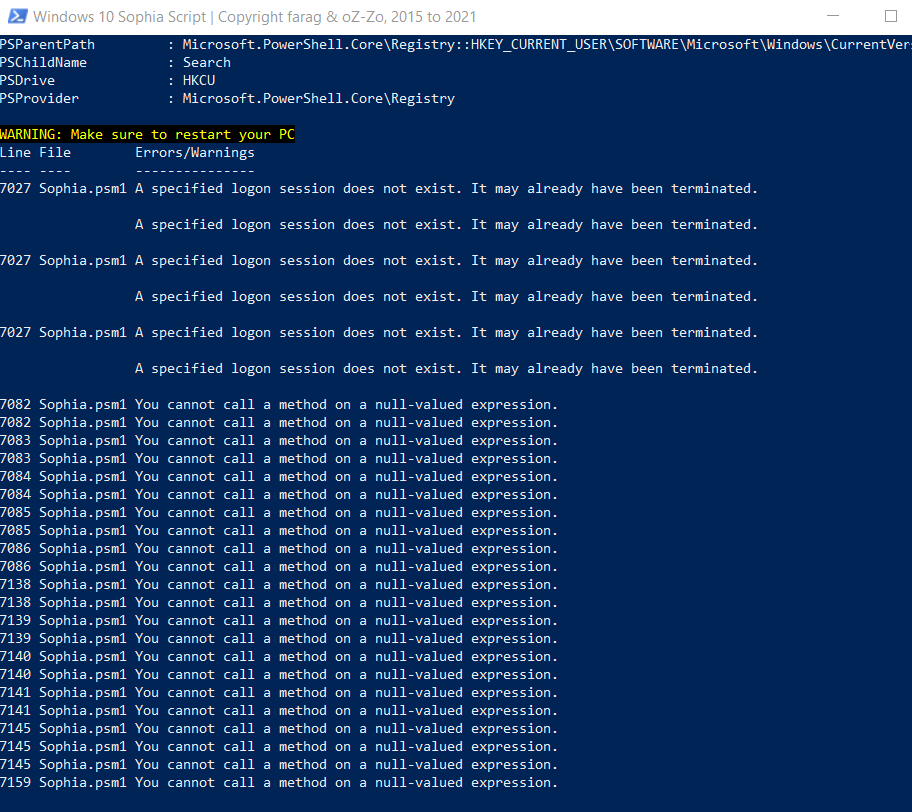
Task: Minimize the PowerShell window
Action: tap(833, 16)
